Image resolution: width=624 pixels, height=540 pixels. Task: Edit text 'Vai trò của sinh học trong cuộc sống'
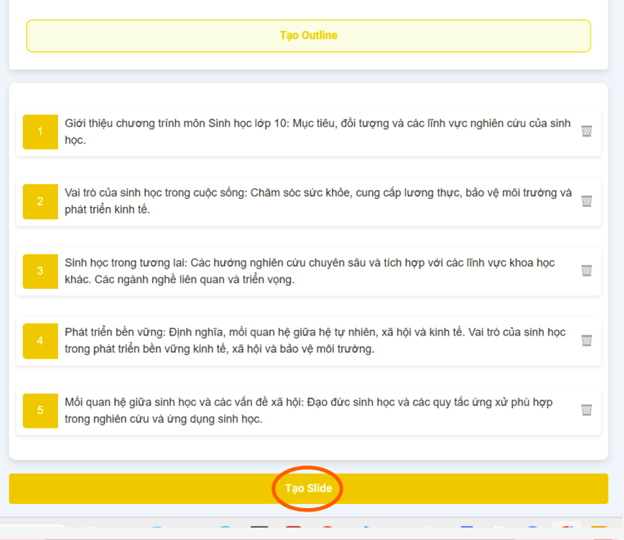click(156, 193)
